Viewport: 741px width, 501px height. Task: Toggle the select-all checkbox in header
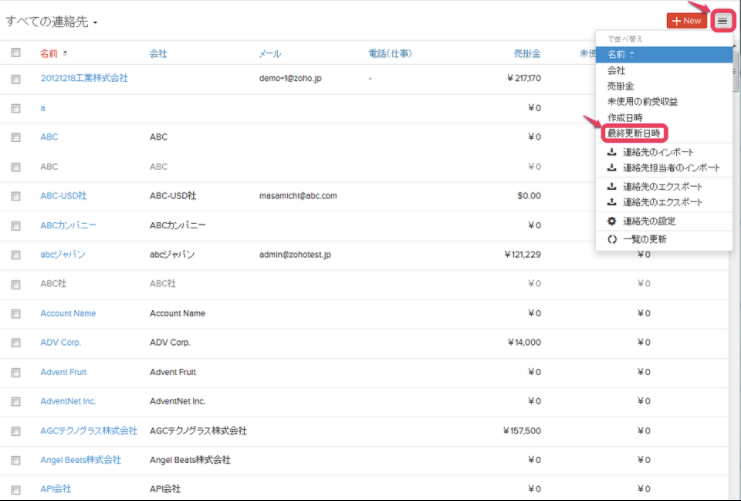point(15,53)
